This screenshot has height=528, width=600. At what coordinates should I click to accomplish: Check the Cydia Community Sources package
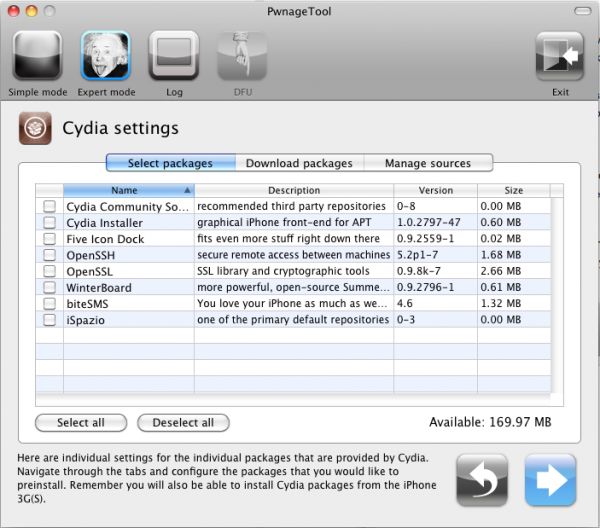pyautogui.click(x=49, y=206)
